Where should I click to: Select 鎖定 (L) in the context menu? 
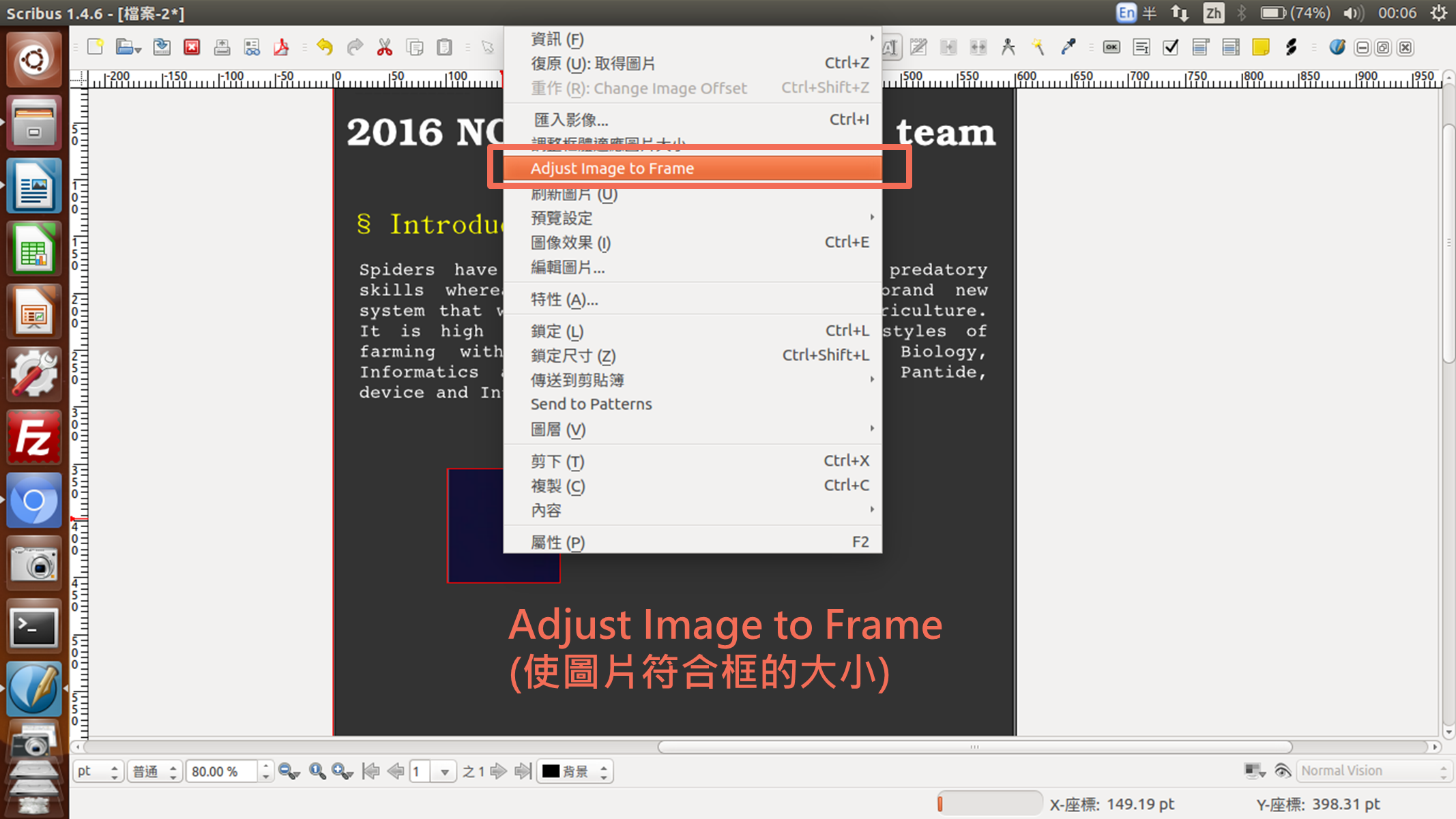693,331
